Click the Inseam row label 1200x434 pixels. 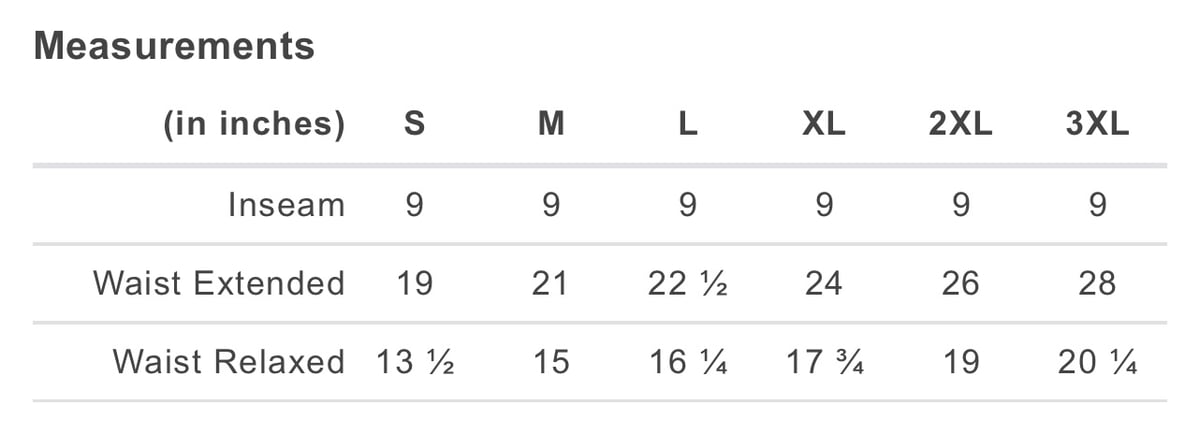[286, 205]
